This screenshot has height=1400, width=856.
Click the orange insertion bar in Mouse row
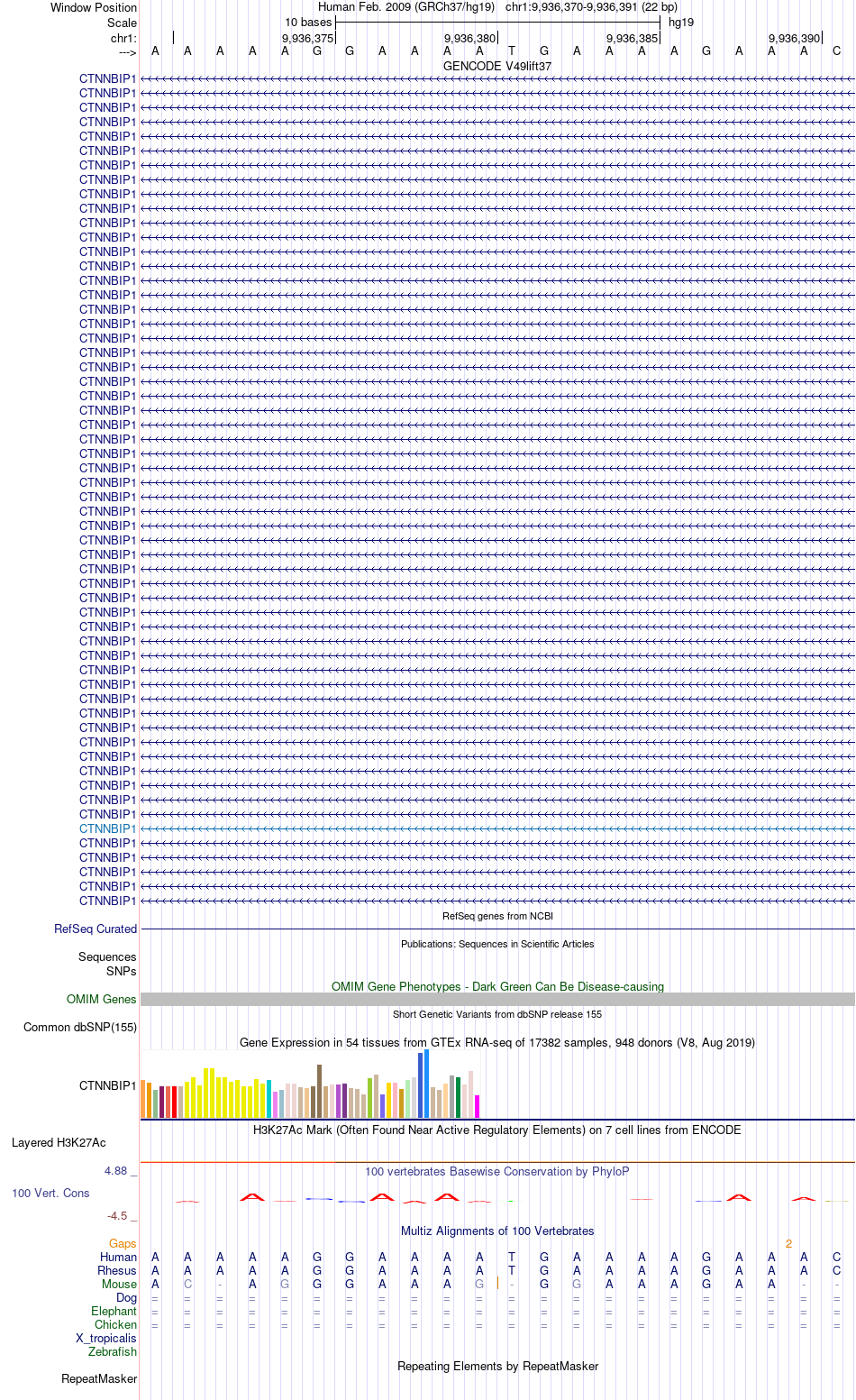click(x=497, y=1283)
